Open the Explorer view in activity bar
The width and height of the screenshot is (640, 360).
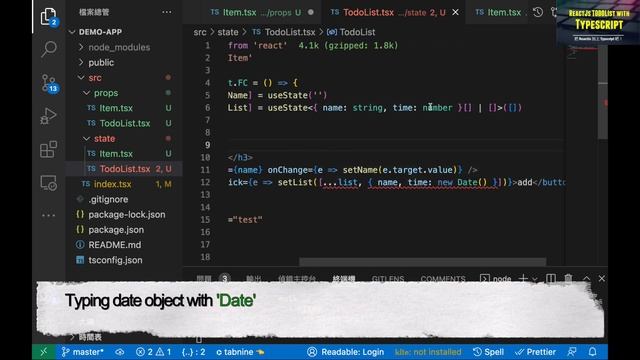[49, 17]
